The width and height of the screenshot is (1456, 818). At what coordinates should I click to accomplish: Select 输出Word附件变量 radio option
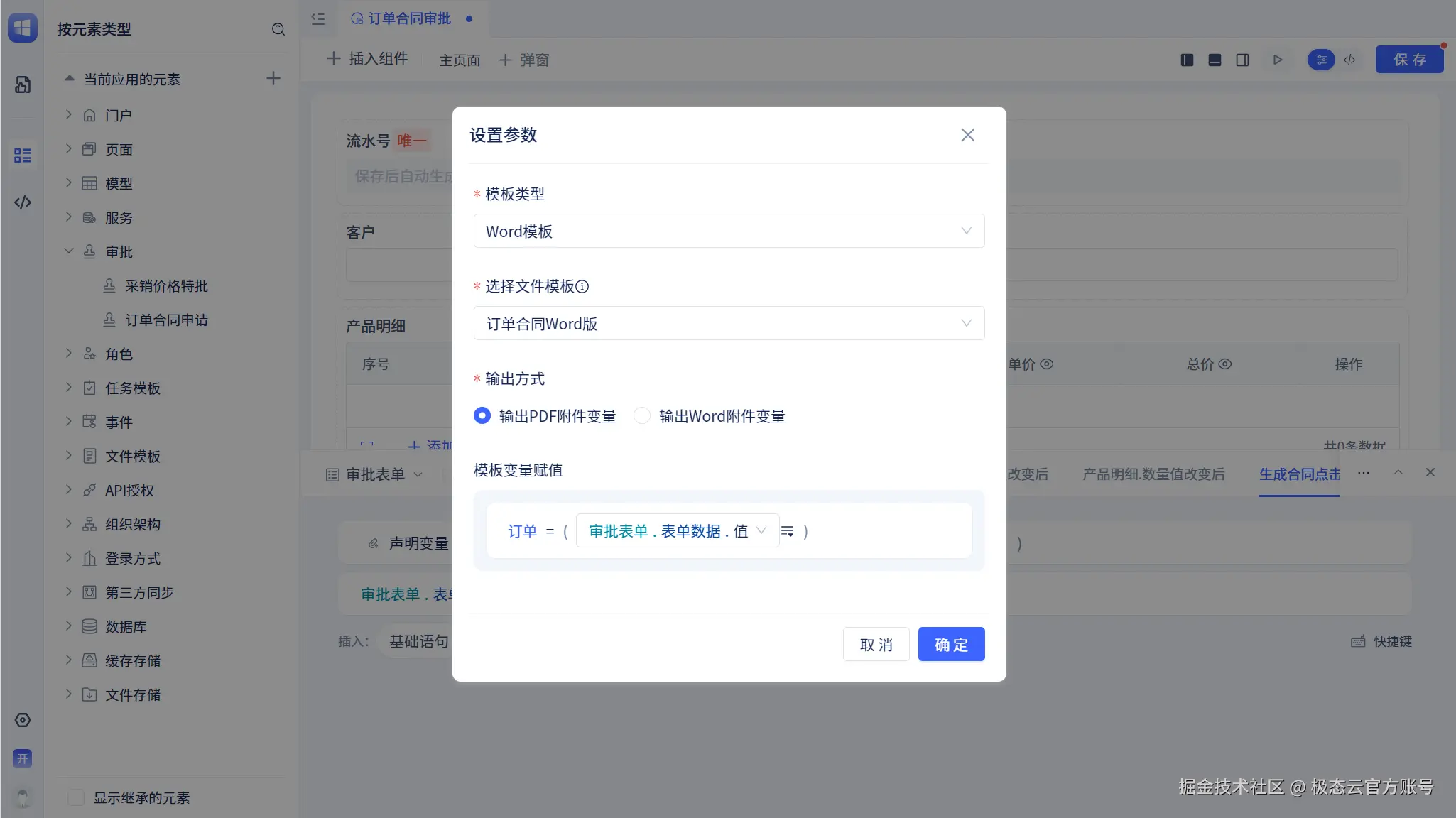point(642,415)
